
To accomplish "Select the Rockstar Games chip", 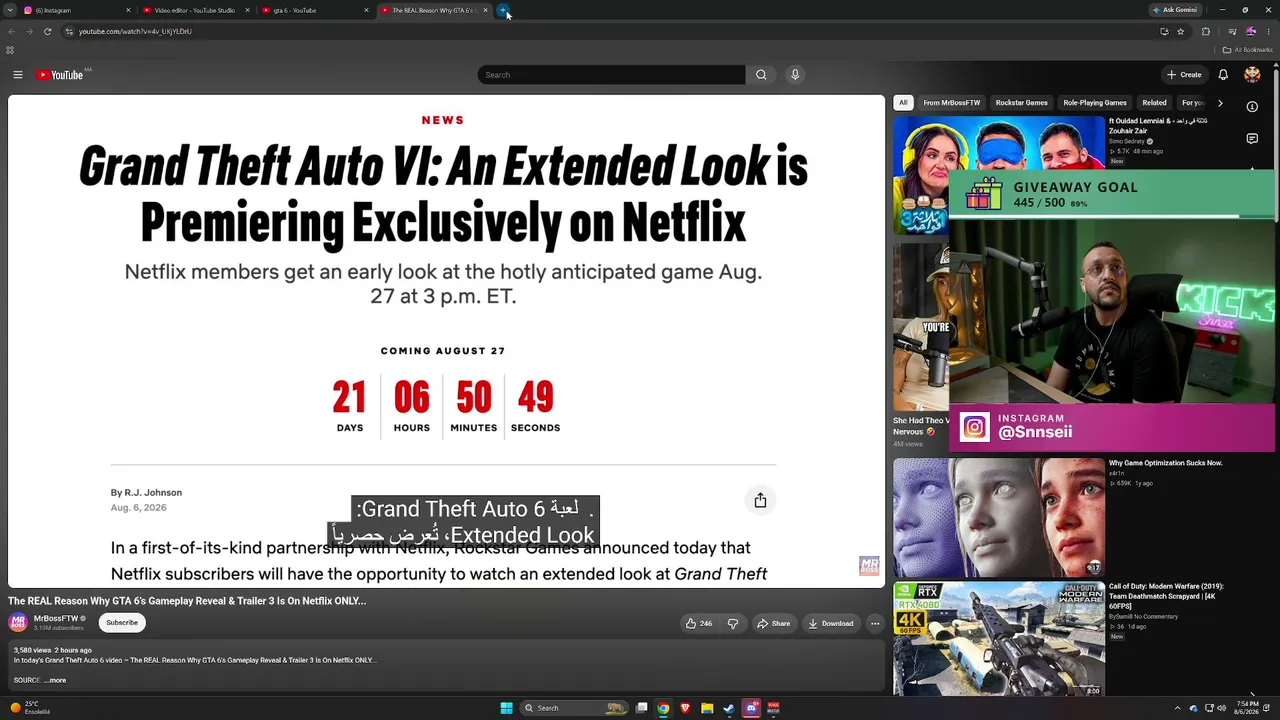I will point(1022,103).
